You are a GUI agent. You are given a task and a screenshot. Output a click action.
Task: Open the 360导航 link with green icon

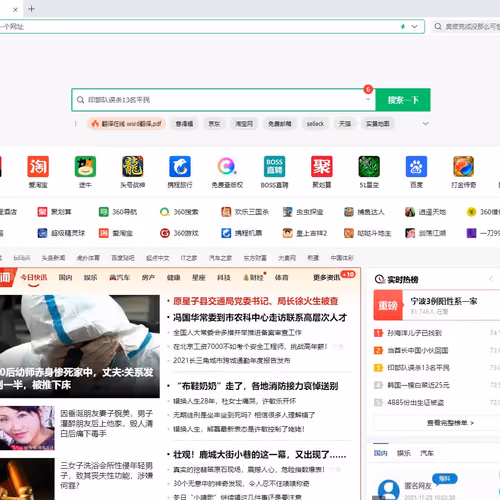click(x=118, y=212)
